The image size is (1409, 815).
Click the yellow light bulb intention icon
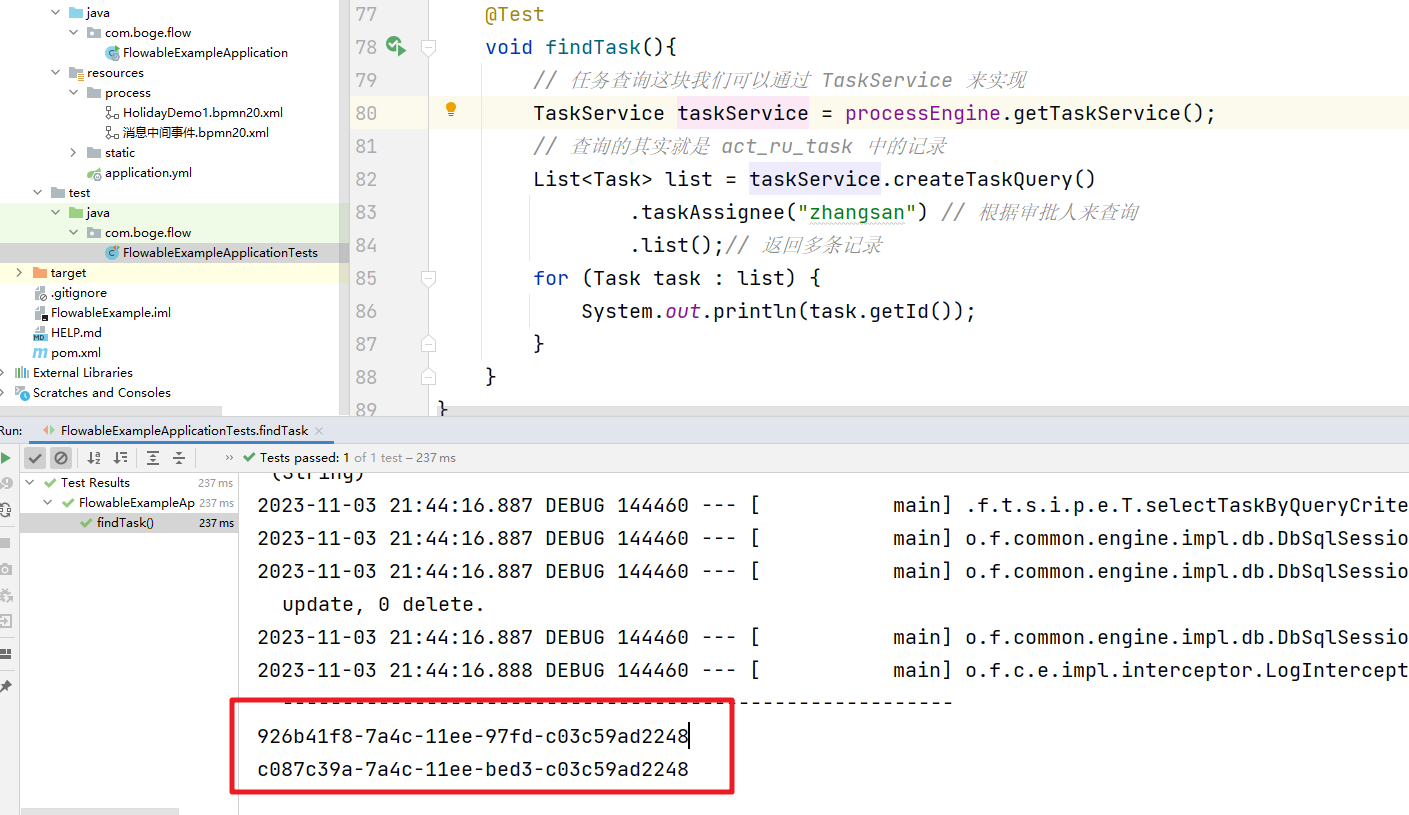pos(450,110)
